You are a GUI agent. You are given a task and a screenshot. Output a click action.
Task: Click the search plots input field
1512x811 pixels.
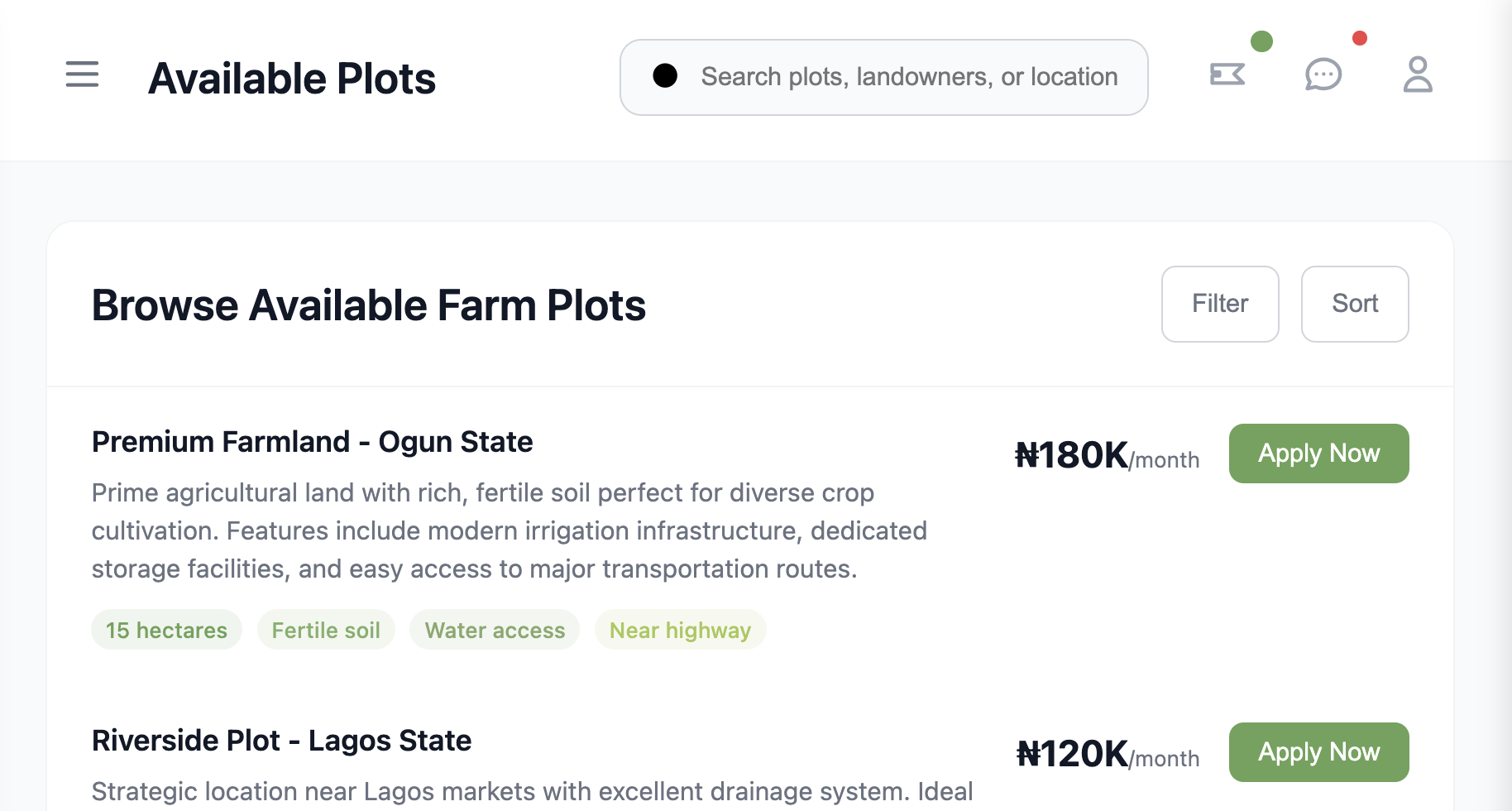click(x=883, y=76)
